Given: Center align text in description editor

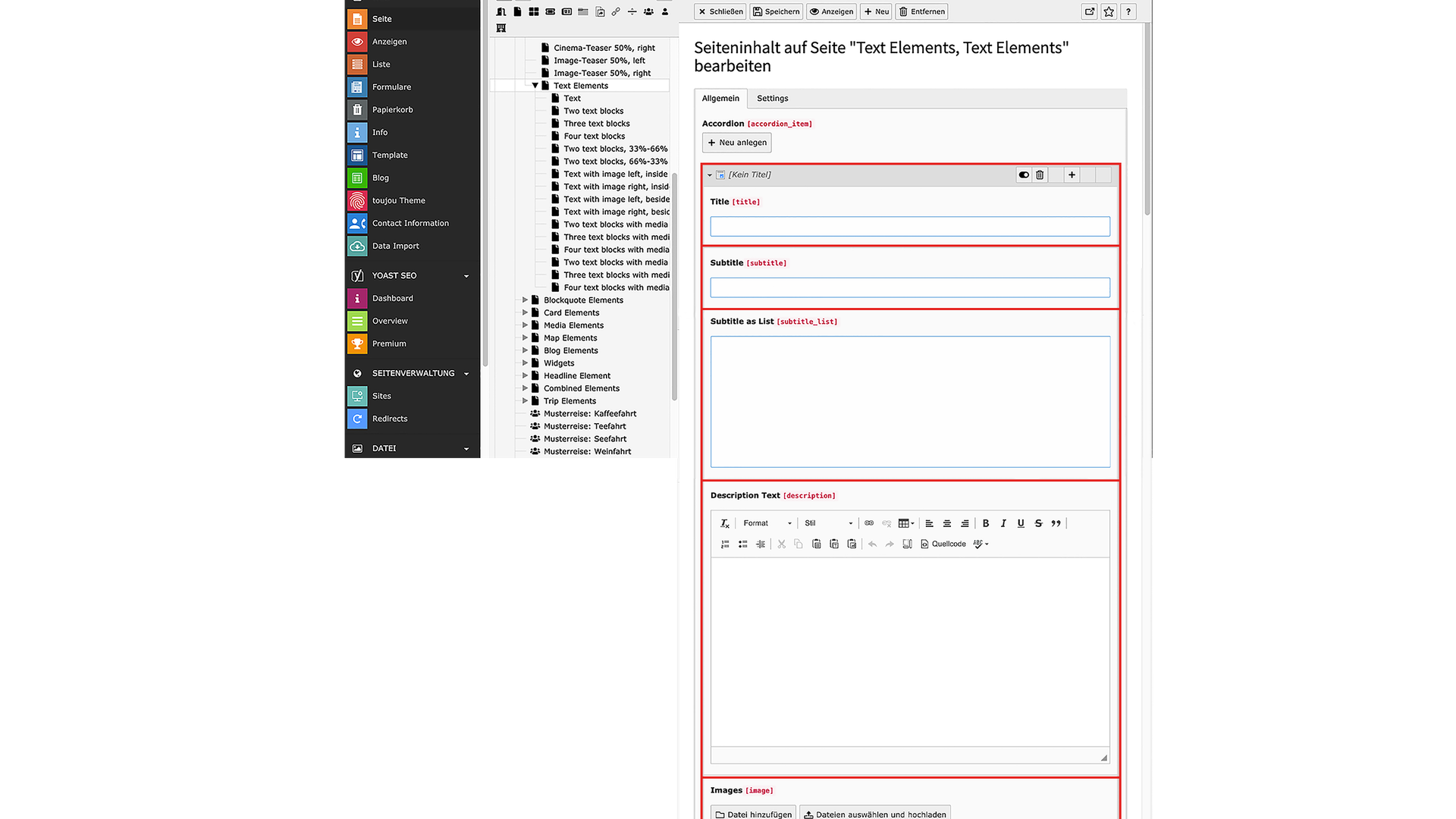Looking at the screenshot, I should [947, 523].
